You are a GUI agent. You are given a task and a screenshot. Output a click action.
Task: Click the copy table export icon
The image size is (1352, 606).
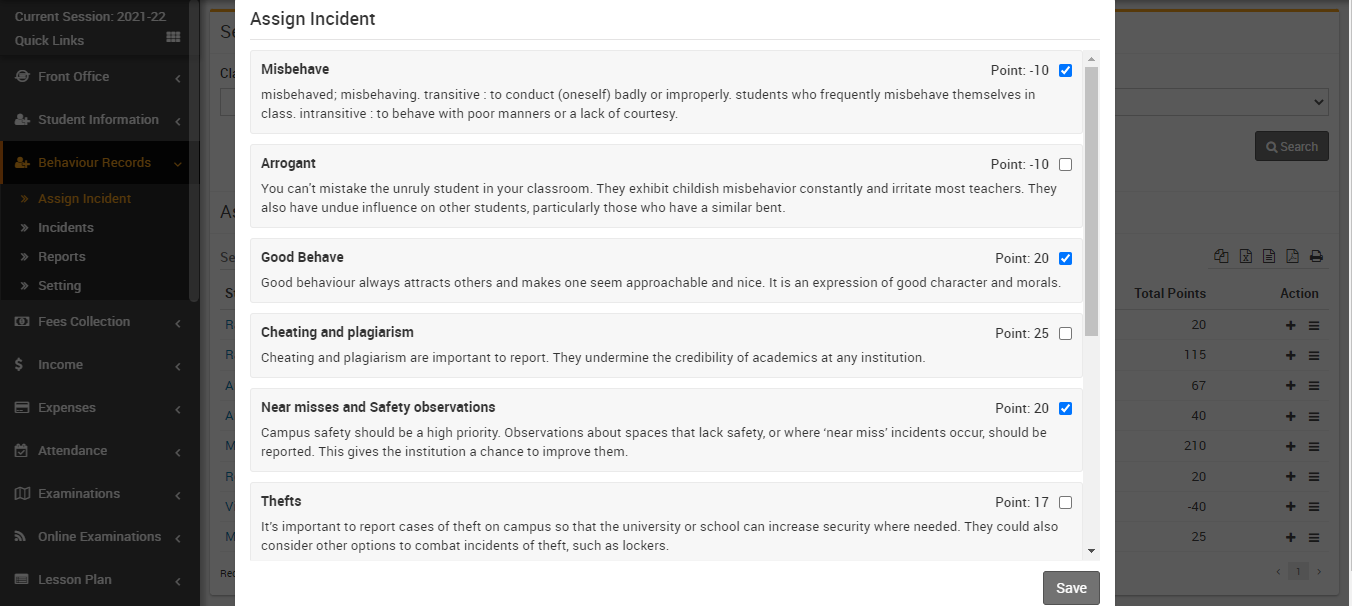pos(1221,256)
